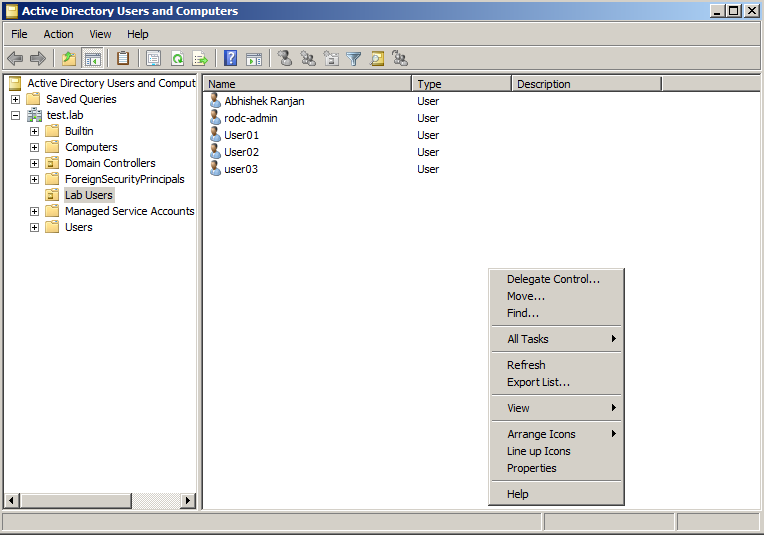Create new organizational unit toolbar icon
The width and height of the screenshot is (764, 535).
(x=331, y=58)
